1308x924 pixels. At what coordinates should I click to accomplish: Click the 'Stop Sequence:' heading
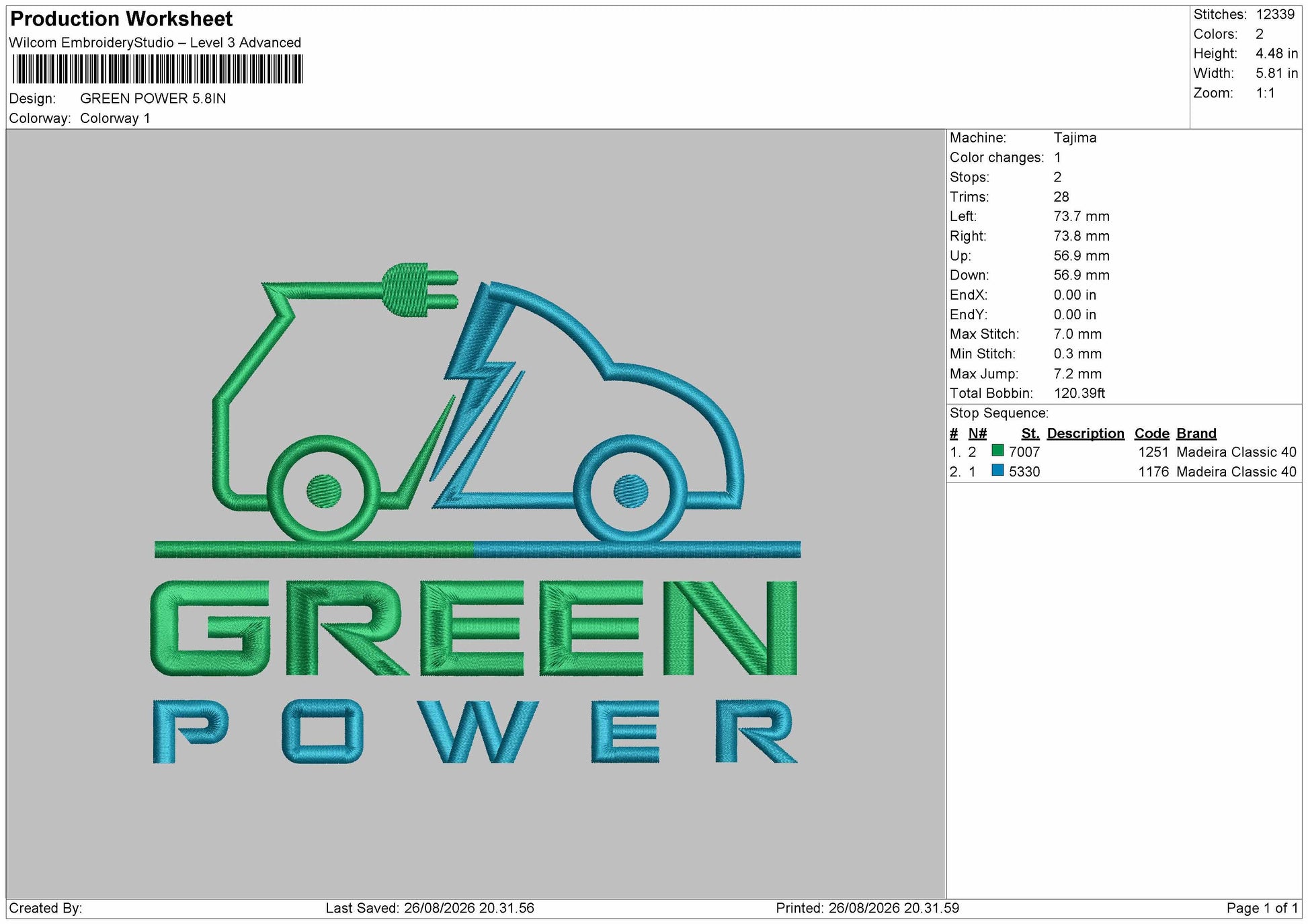pos(999,413)
